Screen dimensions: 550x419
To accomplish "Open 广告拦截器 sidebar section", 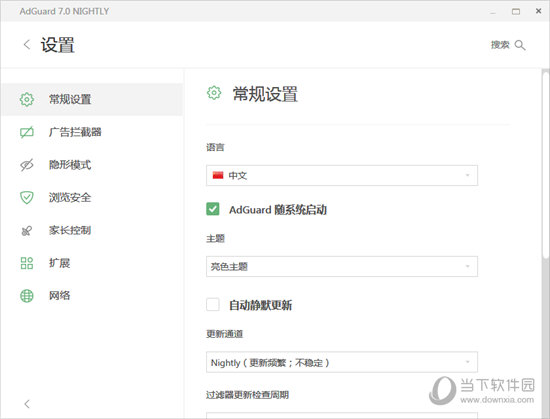I will [92, 132].
